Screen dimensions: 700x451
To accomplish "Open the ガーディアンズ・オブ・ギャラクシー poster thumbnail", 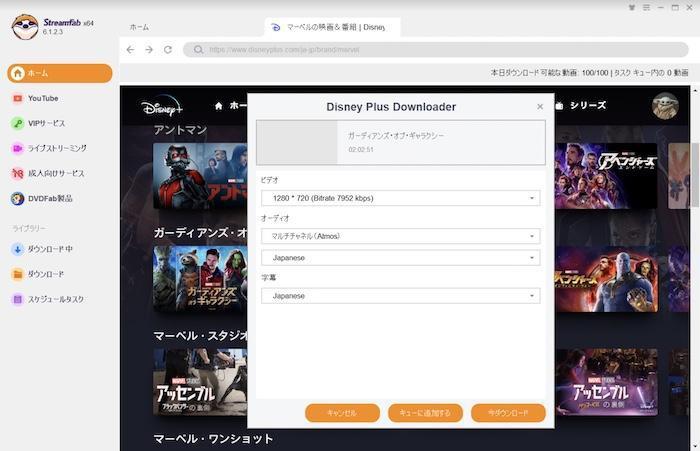I will [x=200, y=278].
